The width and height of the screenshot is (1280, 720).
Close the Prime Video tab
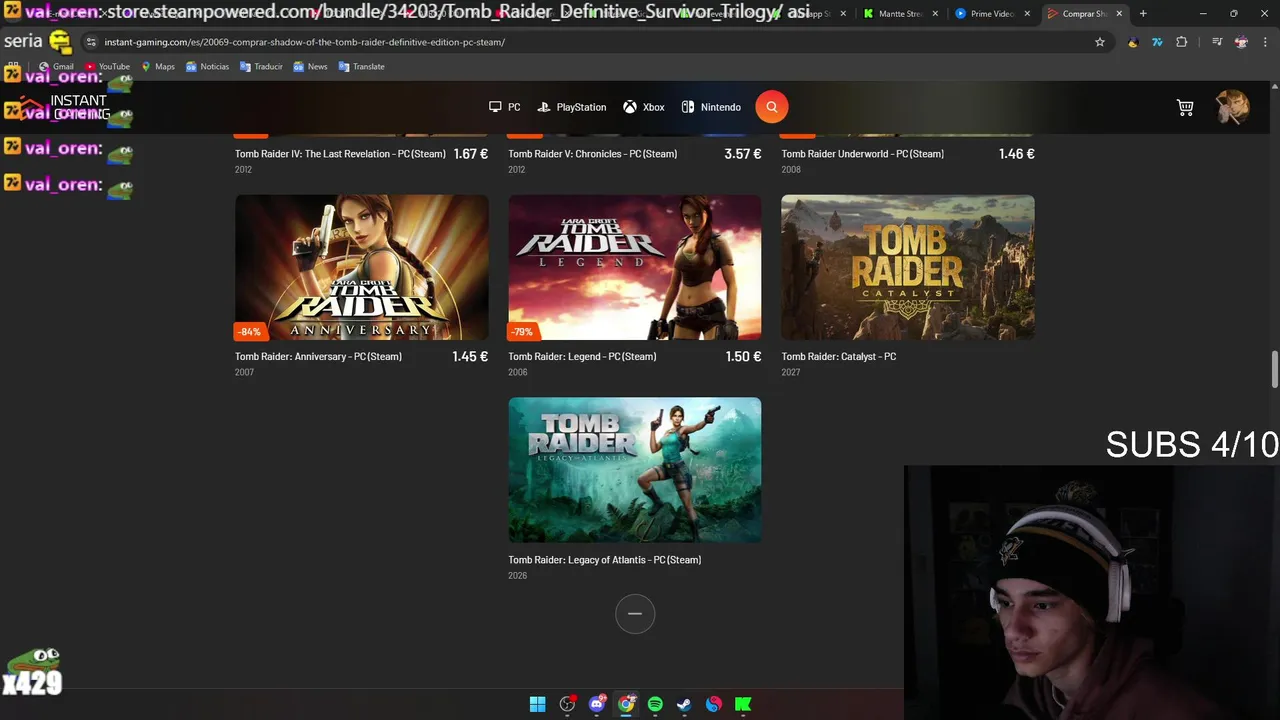(1027, 14)
